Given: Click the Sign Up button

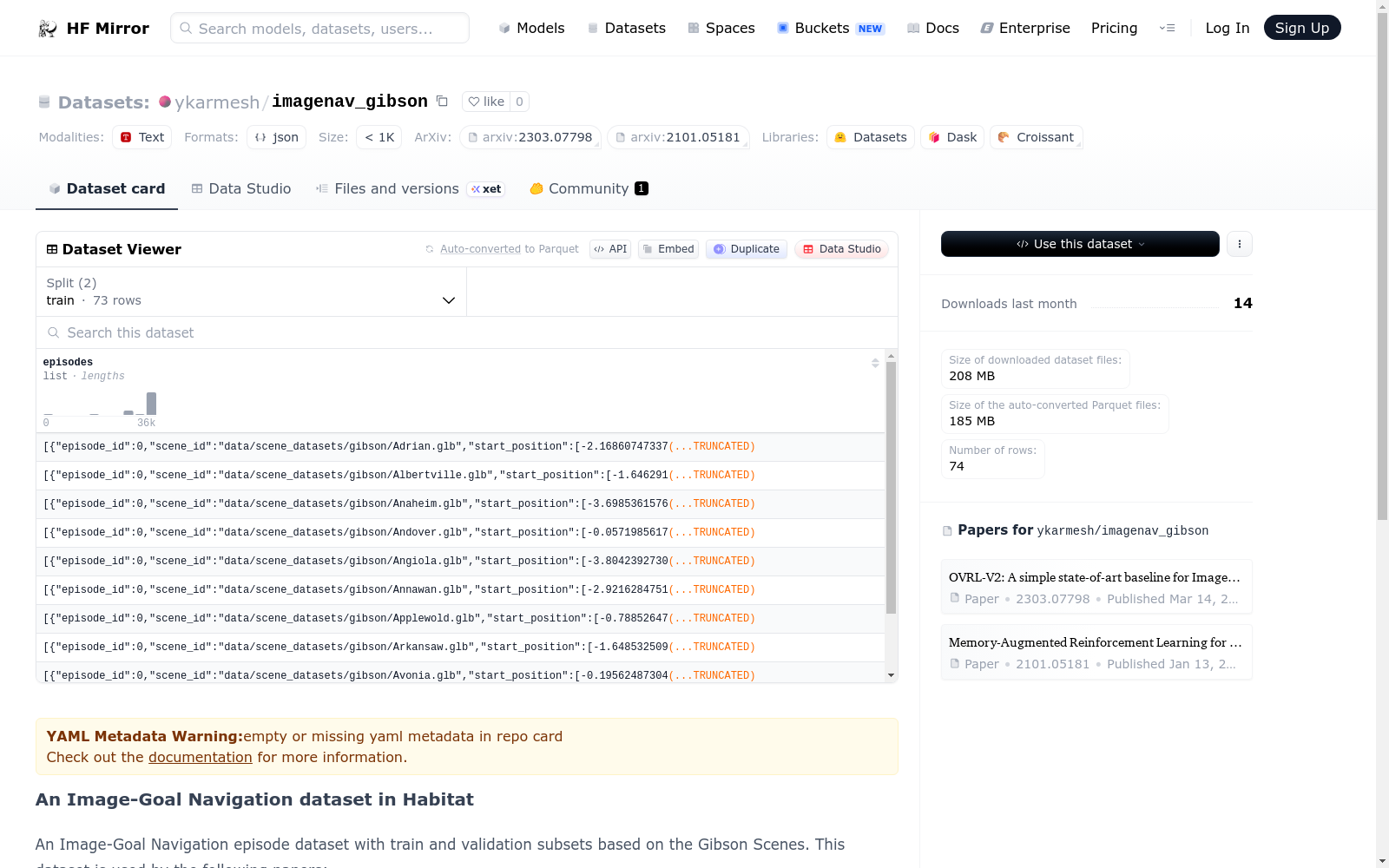Looking at the screenshot, I should [1302, 28].
